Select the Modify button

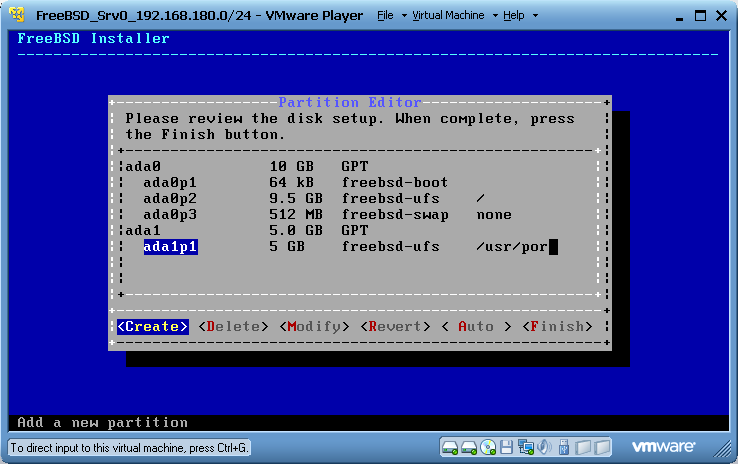[x=315, y=326]
